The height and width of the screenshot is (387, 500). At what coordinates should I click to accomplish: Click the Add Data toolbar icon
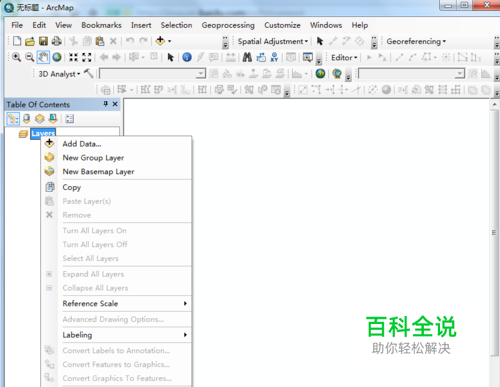160,41
